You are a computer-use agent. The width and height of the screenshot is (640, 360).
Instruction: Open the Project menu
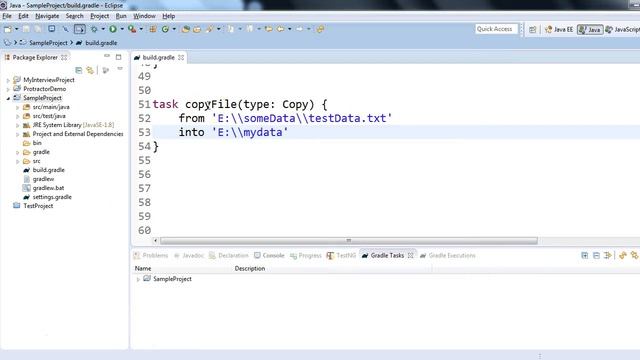100,16
